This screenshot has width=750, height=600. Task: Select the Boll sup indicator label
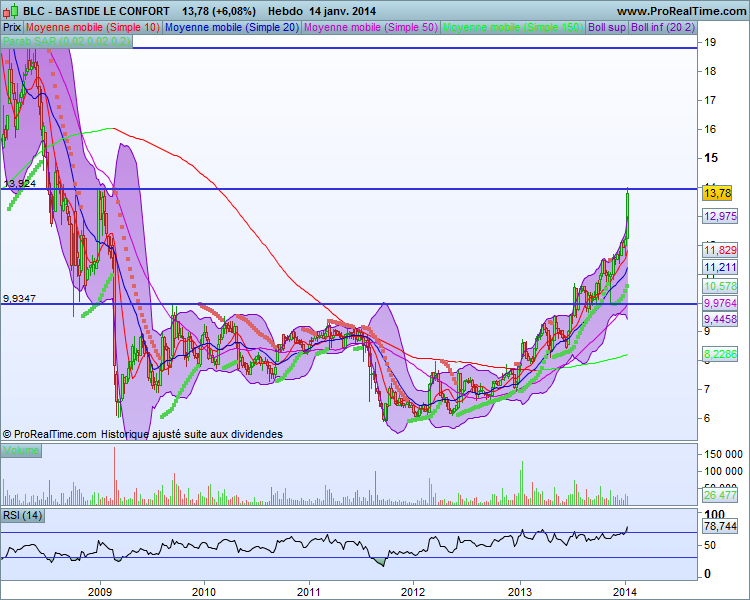point(607,27)
